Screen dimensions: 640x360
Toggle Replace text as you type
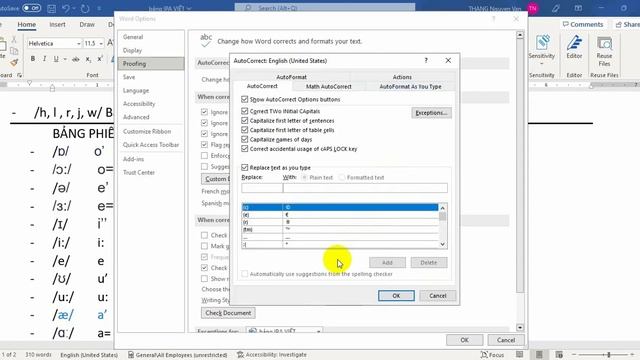click(x=244, y=167)
